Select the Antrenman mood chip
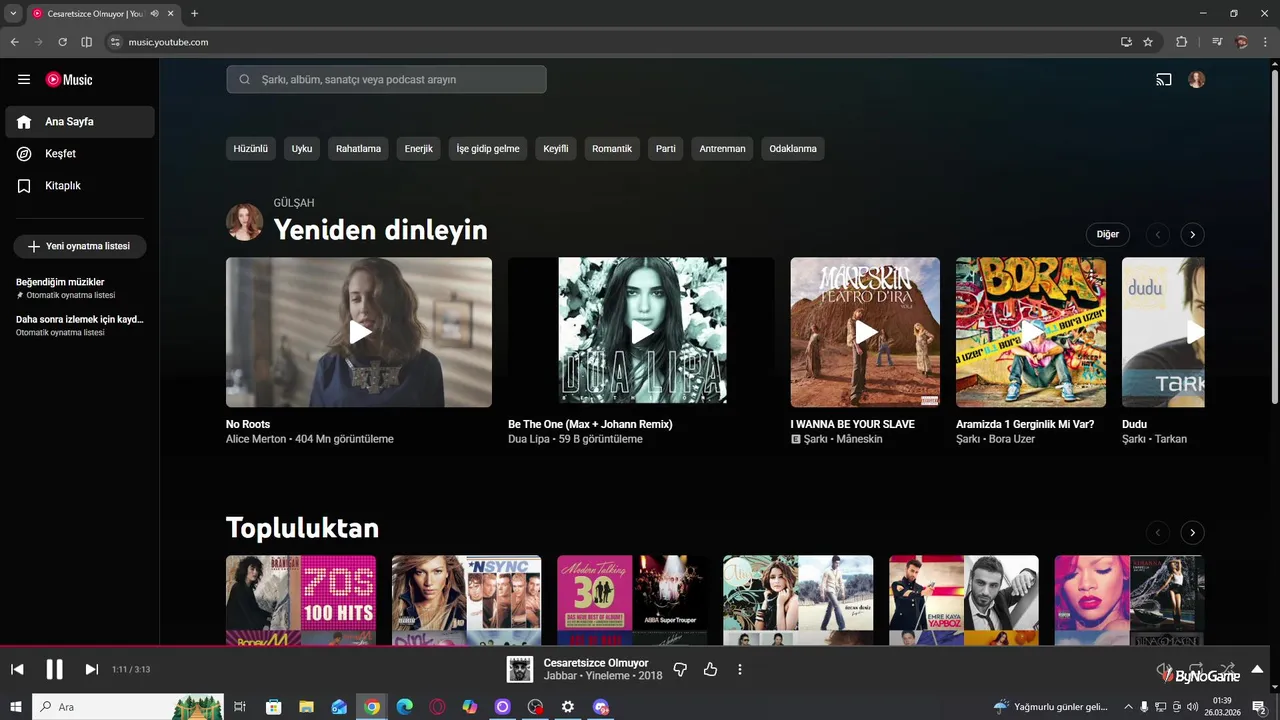Screen dimensions: 1280x720 coord(722,149)
